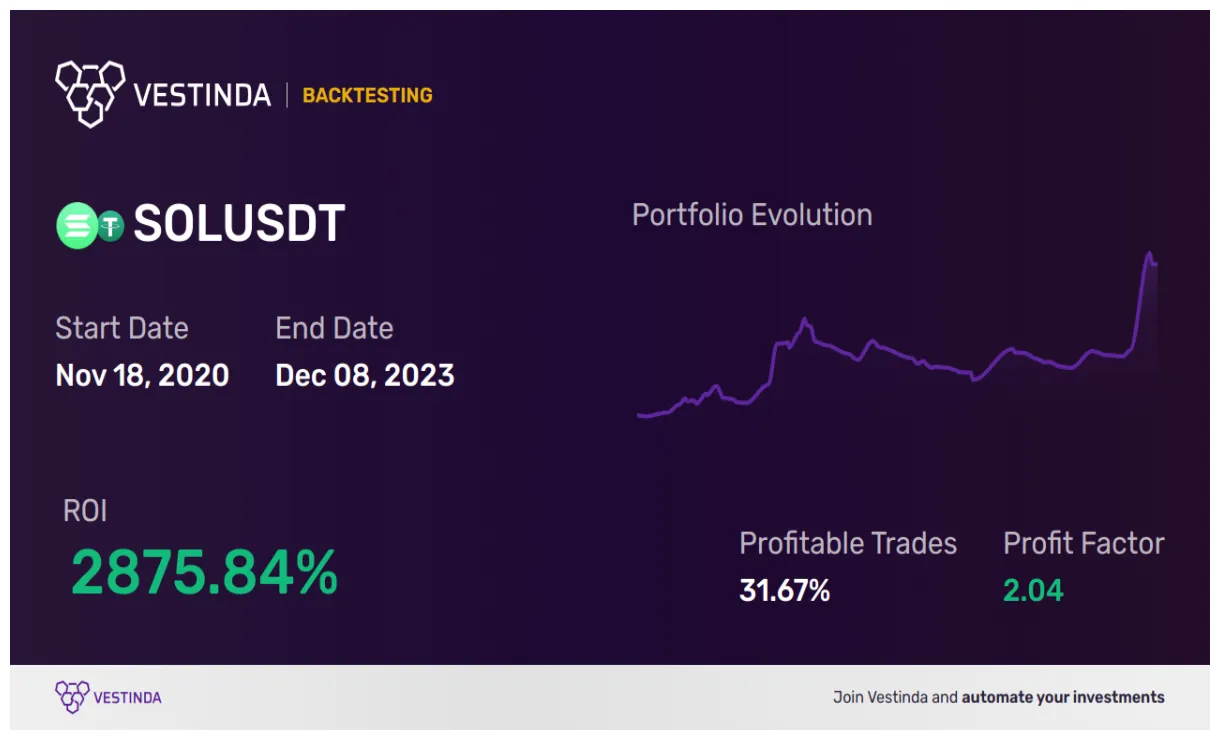Click the VESTINDA brand name in header
This screenshot has height=740, width=1220.
[x=202, y=95]
